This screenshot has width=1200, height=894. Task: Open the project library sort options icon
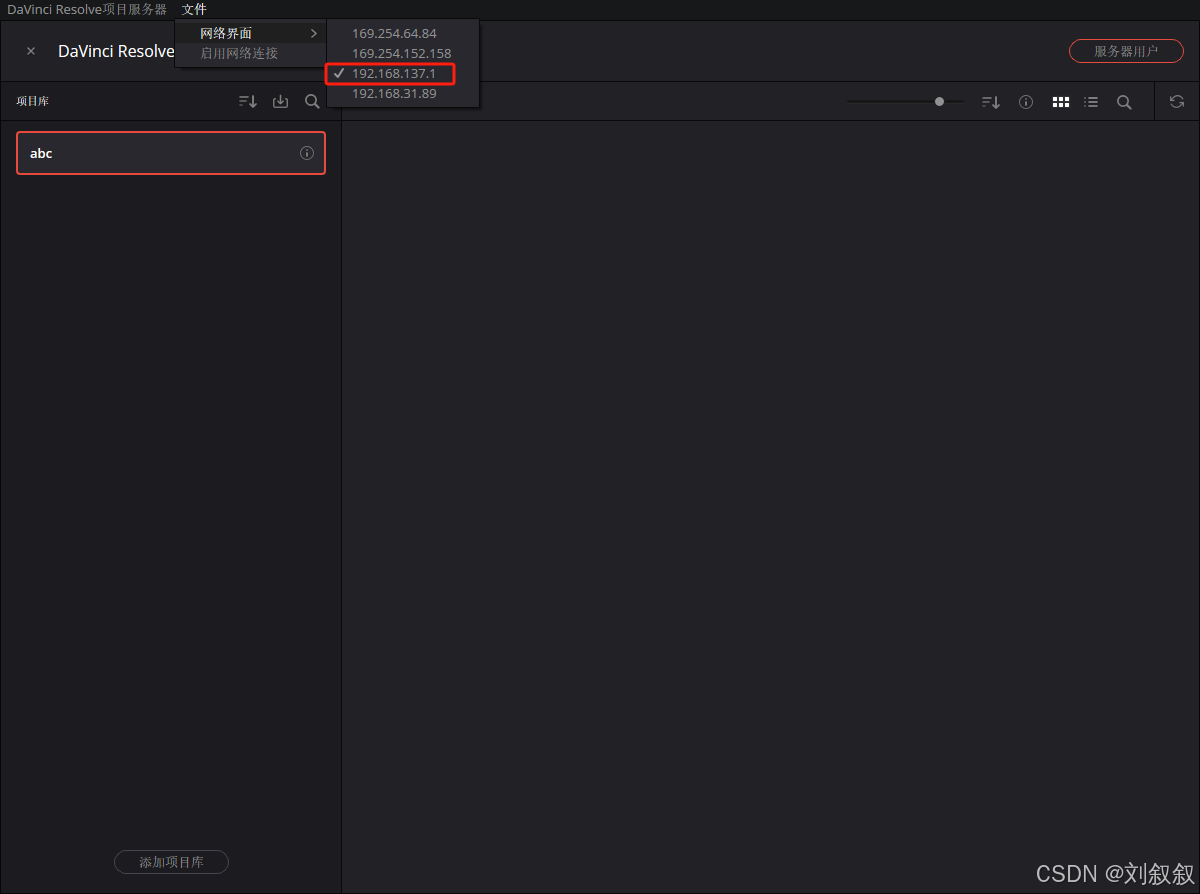pyautogui.click(x=246, y=101)
